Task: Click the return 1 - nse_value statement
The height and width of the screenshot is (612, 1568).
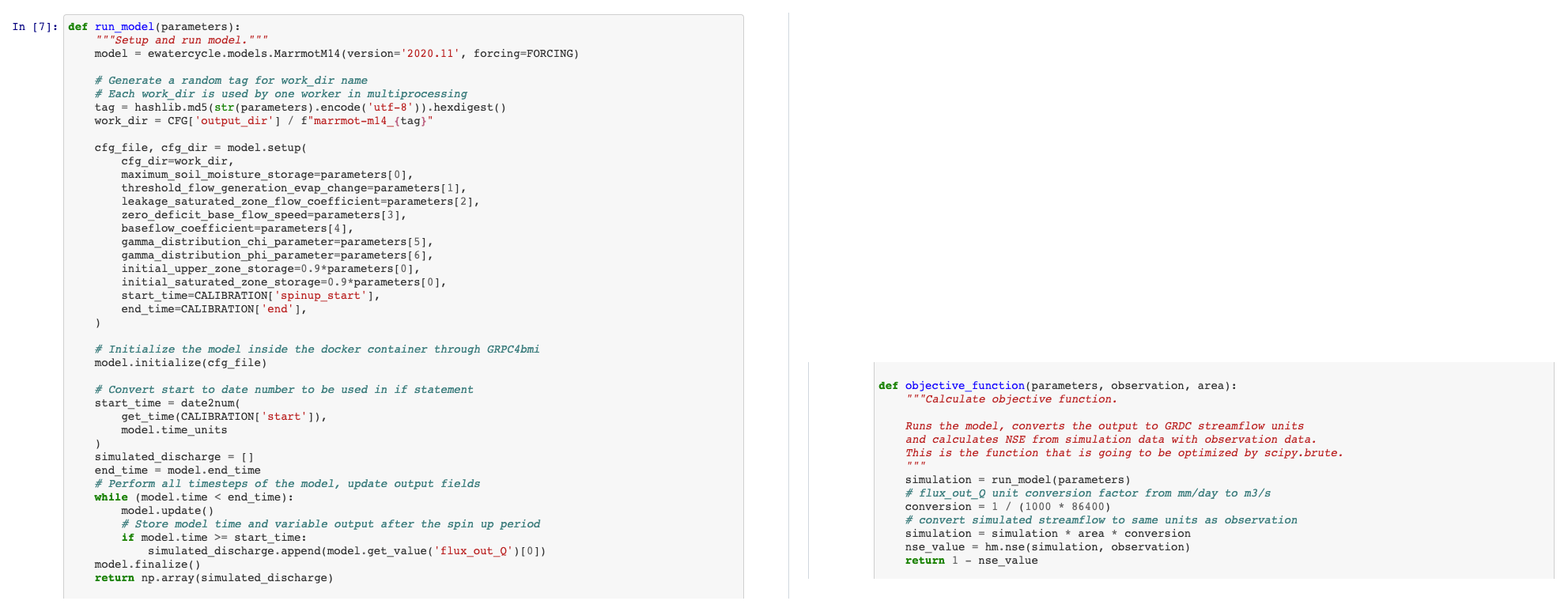Action: coord(971,561)
